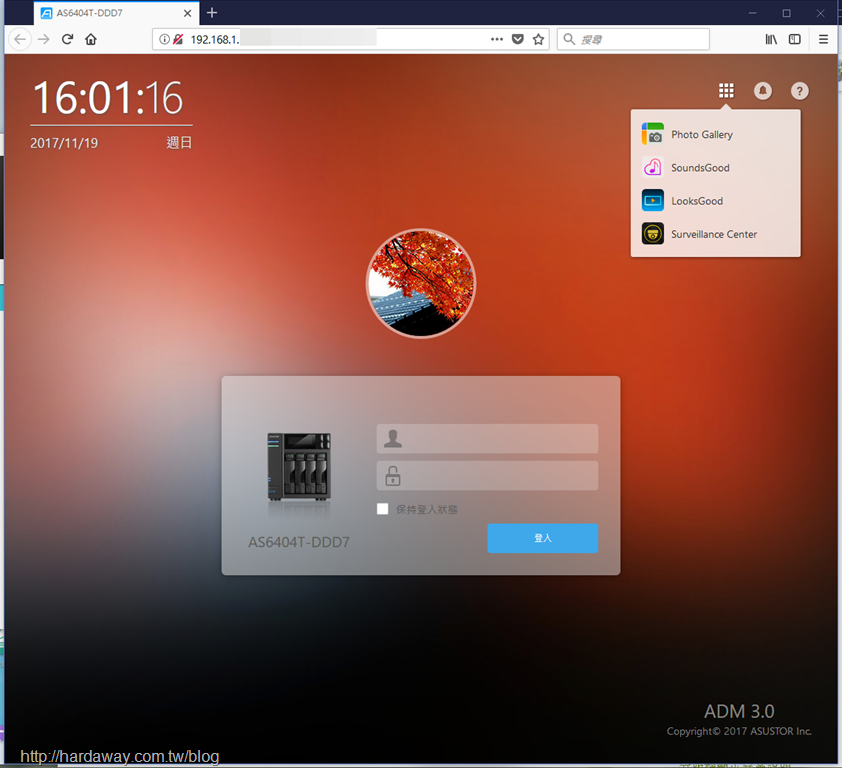Open the notification bell icon
Image resolution: width=842 pixels, height=768 pixels.
point(763,91)
